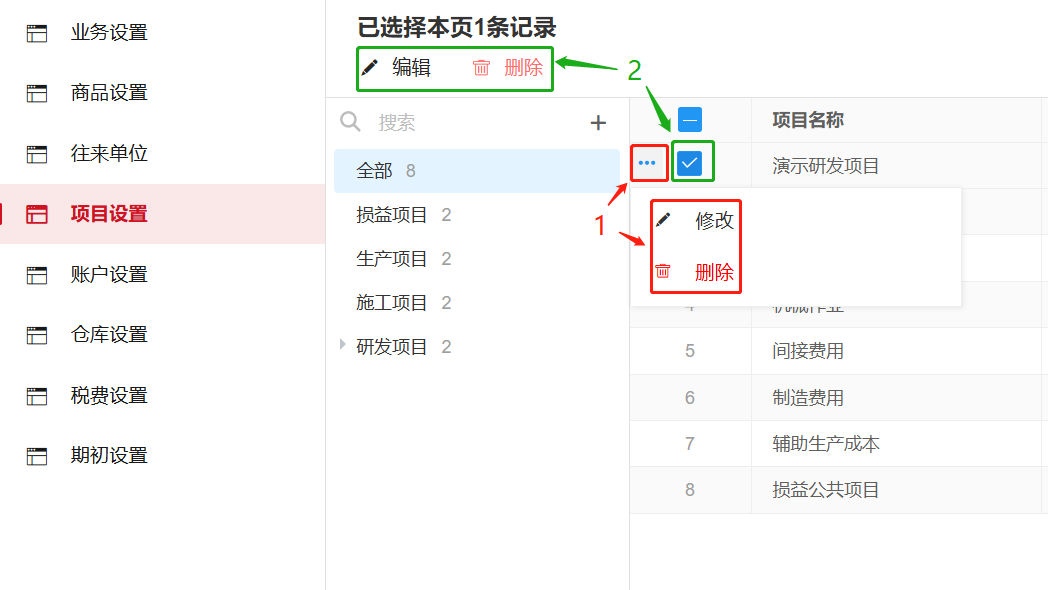Image resolution: width=1048 pixels, height=590 pixels.
Task: Click the 业务设置 sidebar icon
Action: coord(37,33)
